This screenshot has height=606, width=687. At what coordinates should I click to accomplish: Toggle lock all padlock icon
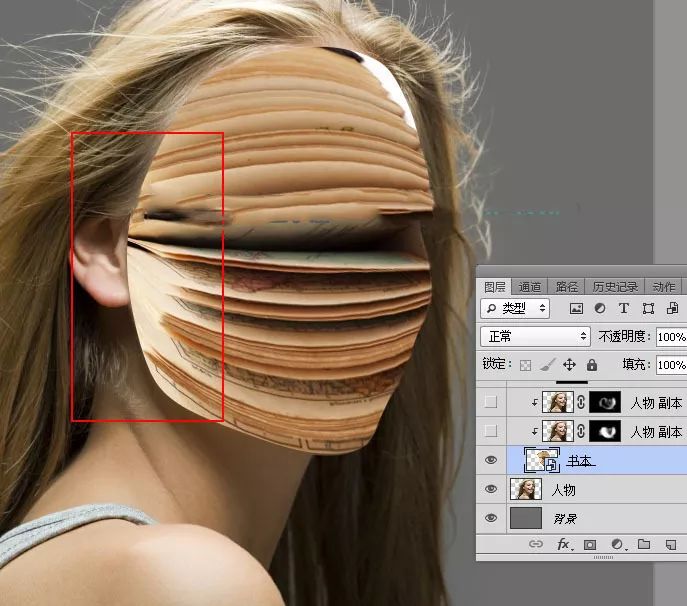(x=592, y=365)
